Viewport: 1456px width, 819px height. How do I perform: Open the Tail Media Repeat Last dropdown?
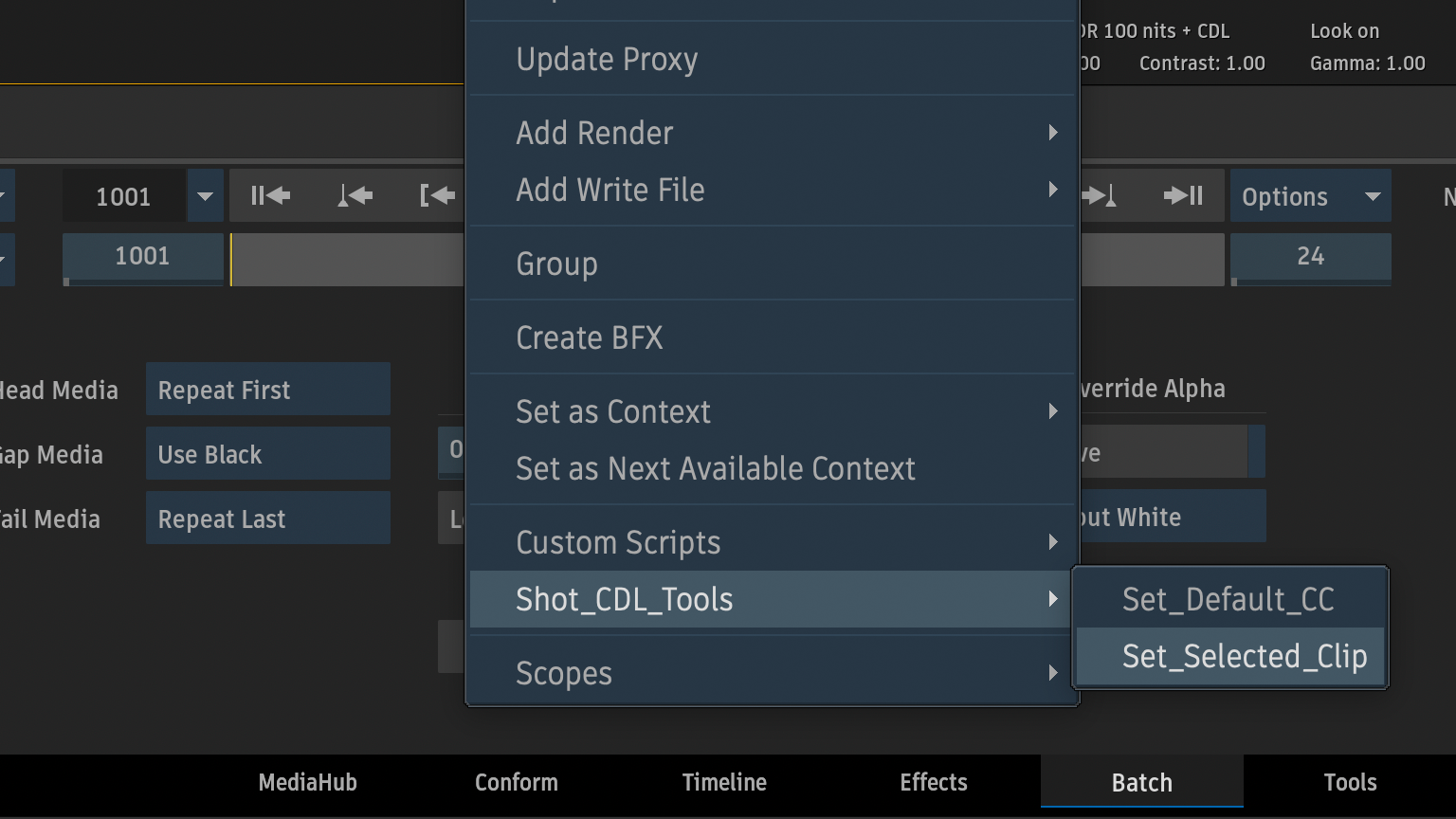pyautogui.click(x=267, y=519)
